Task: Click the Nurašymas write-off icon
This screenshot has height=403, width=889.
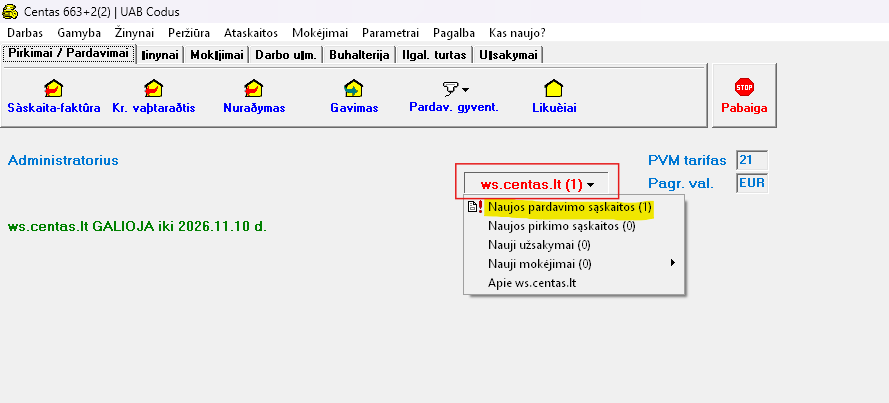Action: 253,88
